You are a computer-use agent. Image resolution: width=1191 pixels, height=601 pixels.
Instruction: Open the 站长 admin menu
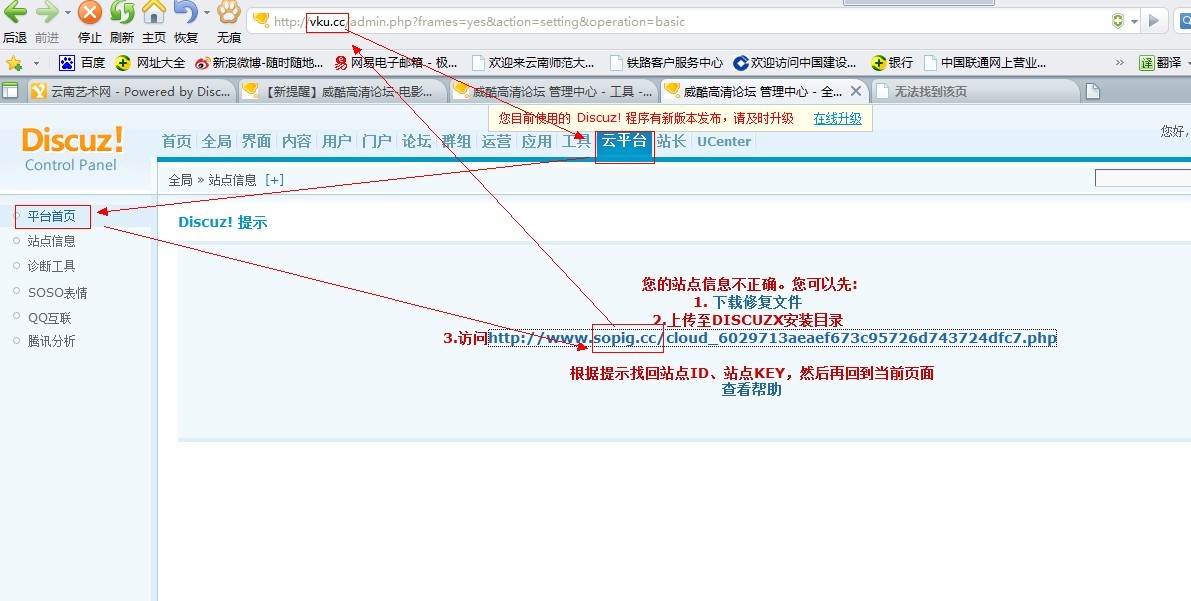click(671, 141)
